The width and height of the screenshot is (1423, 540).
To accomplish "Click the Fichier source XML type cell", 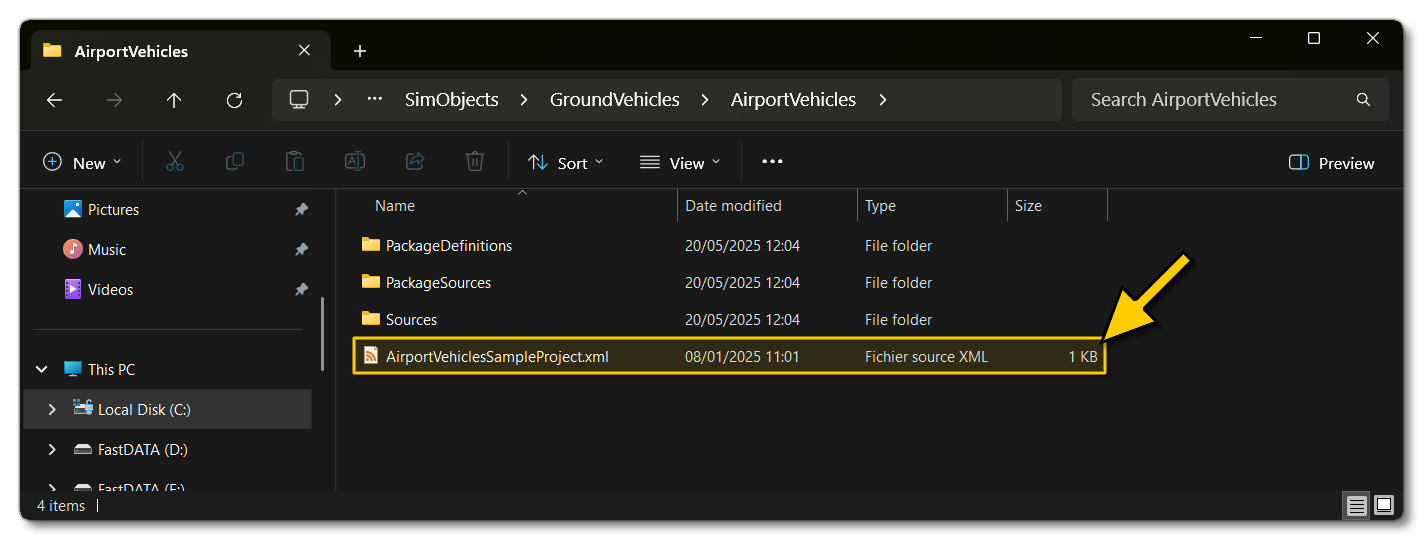I will (926, 357).
